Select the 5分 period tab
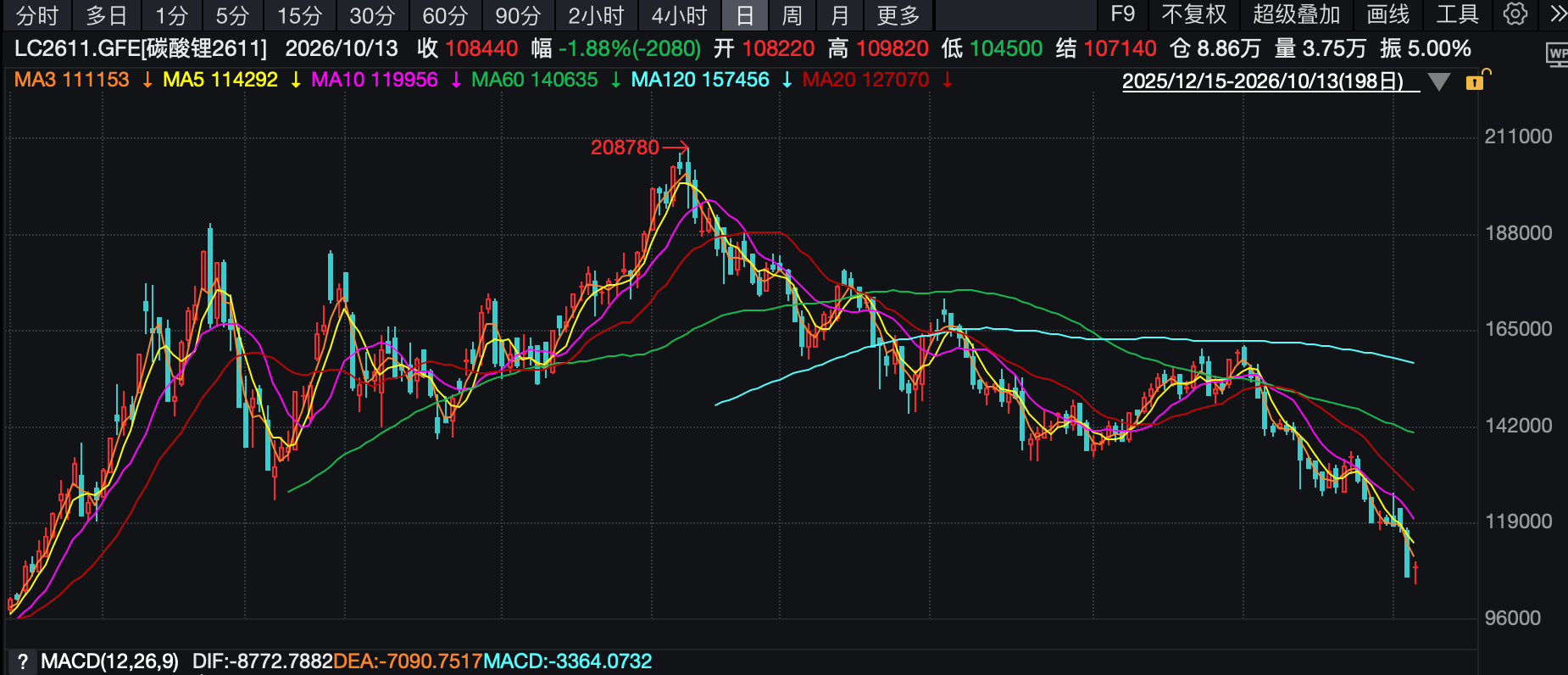1568x675 pixels. (232, 15)
